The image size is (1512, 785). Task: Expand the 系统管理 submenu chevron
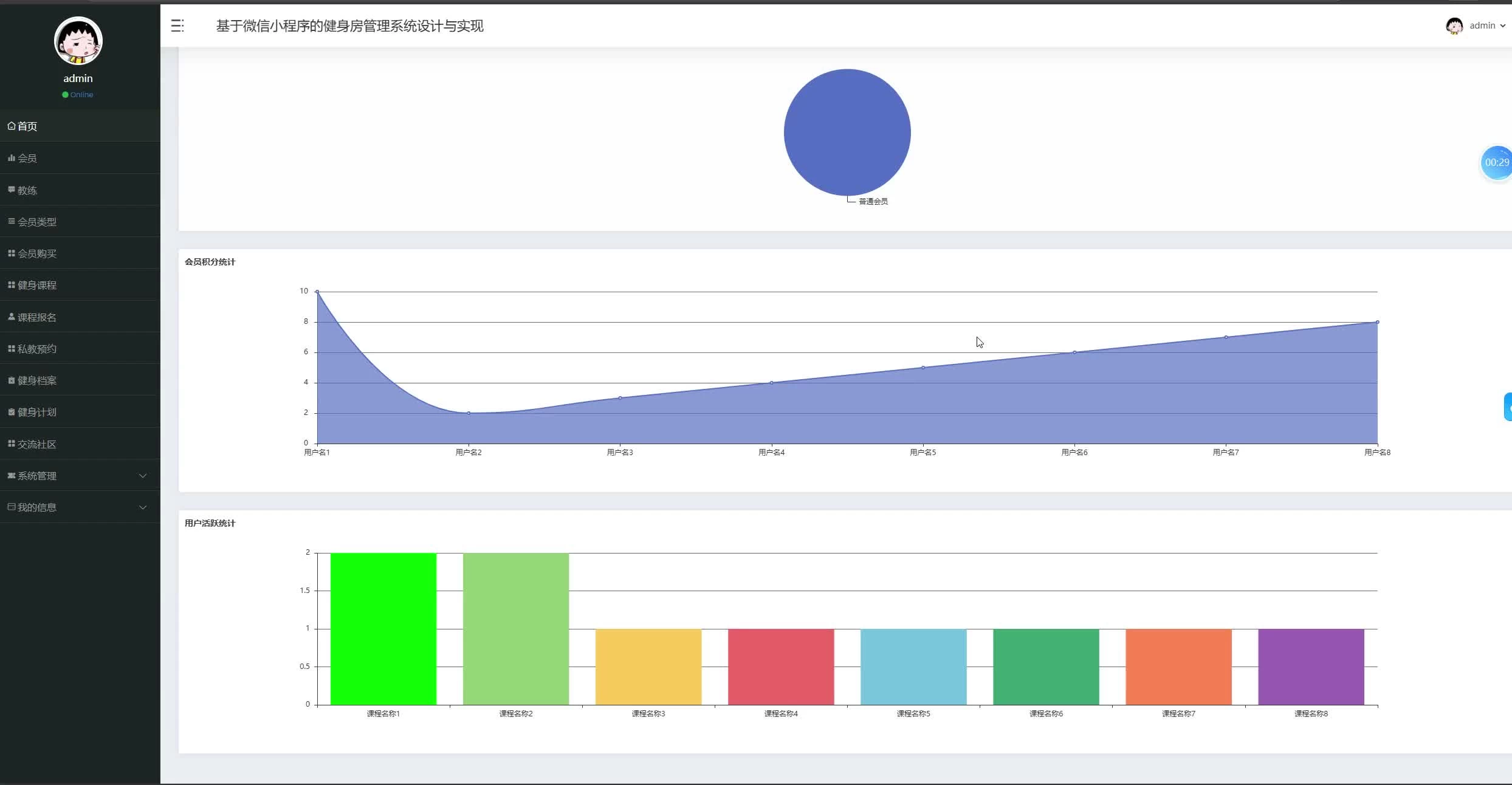pos(143,476)
